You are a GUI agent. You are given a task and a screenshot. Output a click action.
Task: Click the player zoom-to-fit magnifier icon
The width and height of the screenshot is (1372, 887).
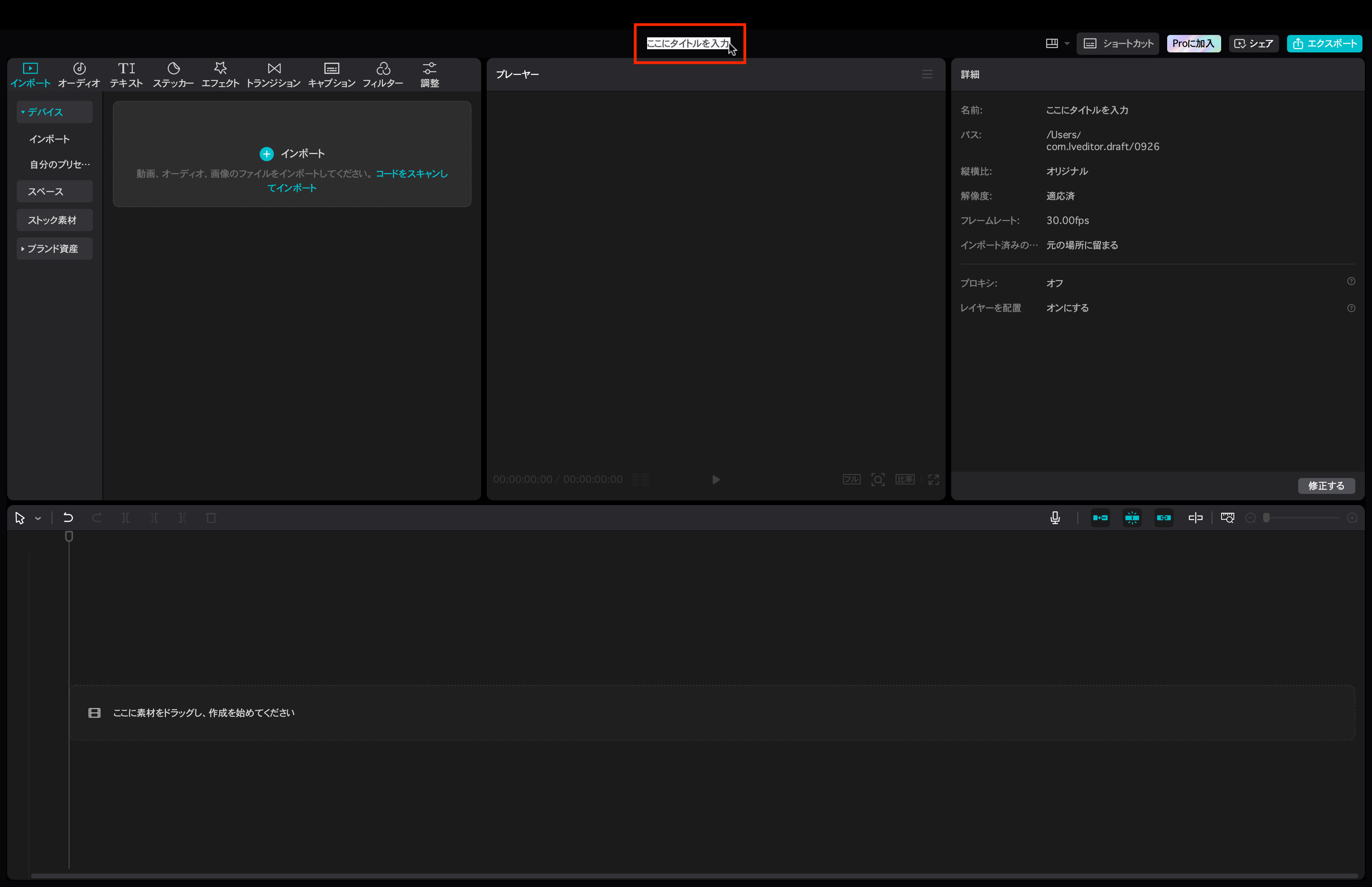(x=878, y=479)
